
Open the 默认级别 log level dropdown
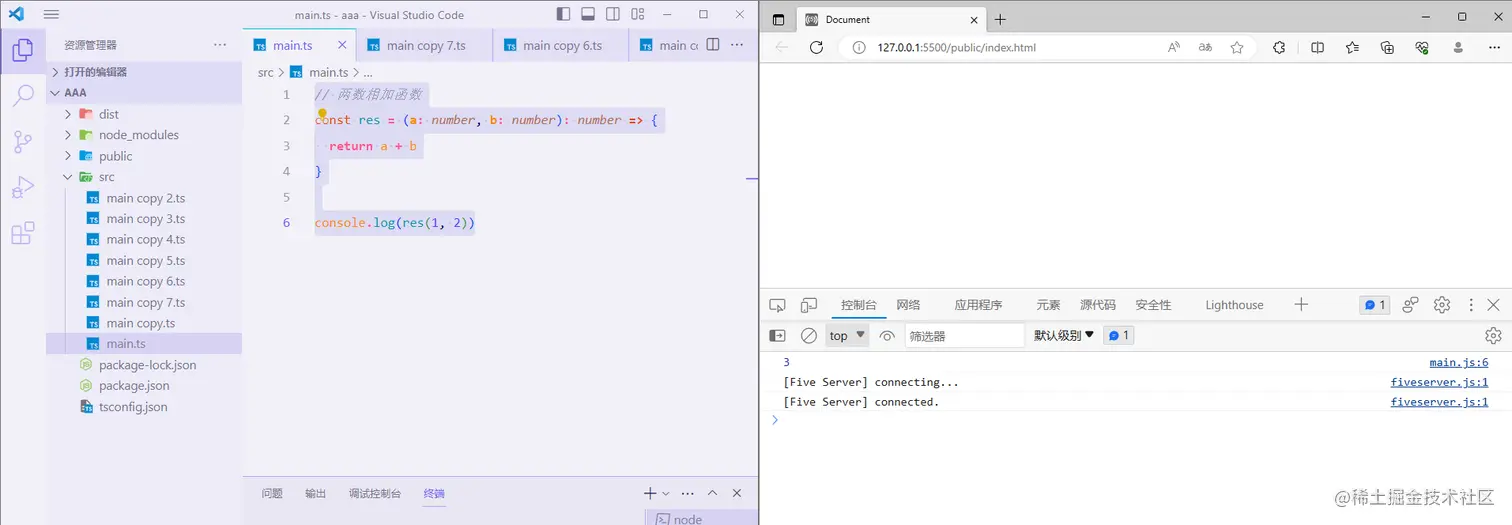[x=1064, y=336]
